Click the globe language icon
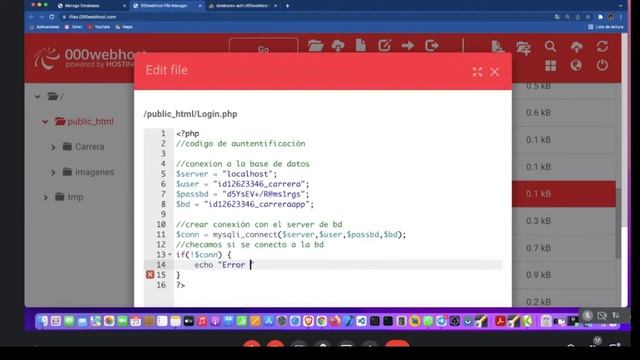The image size is (640, 360). pyautogui.click(x=576, y=65)
